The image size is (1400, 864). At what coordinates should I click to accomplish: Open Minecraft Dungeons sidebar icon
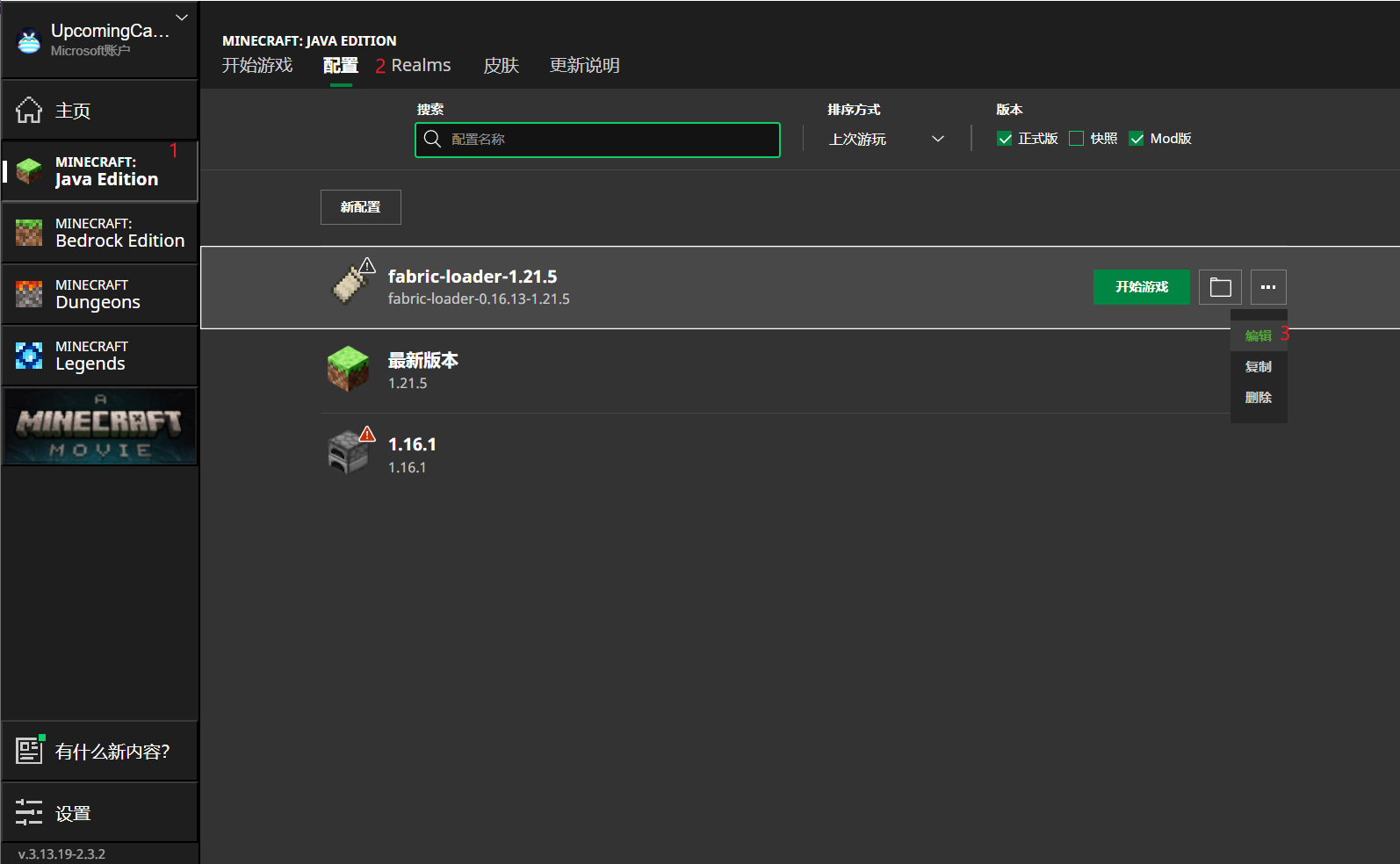point(29,294)
